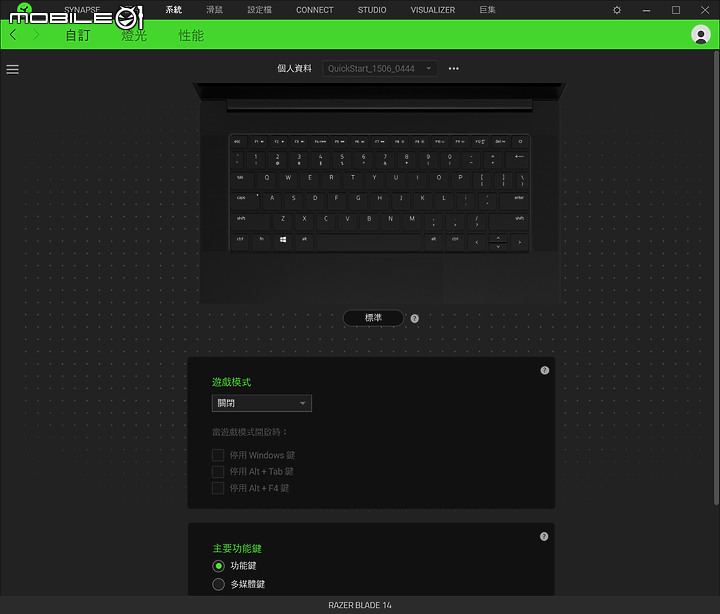
Task: Select the Windows key on keyboard
Action: pyautogui.click(x=283, y=242)
